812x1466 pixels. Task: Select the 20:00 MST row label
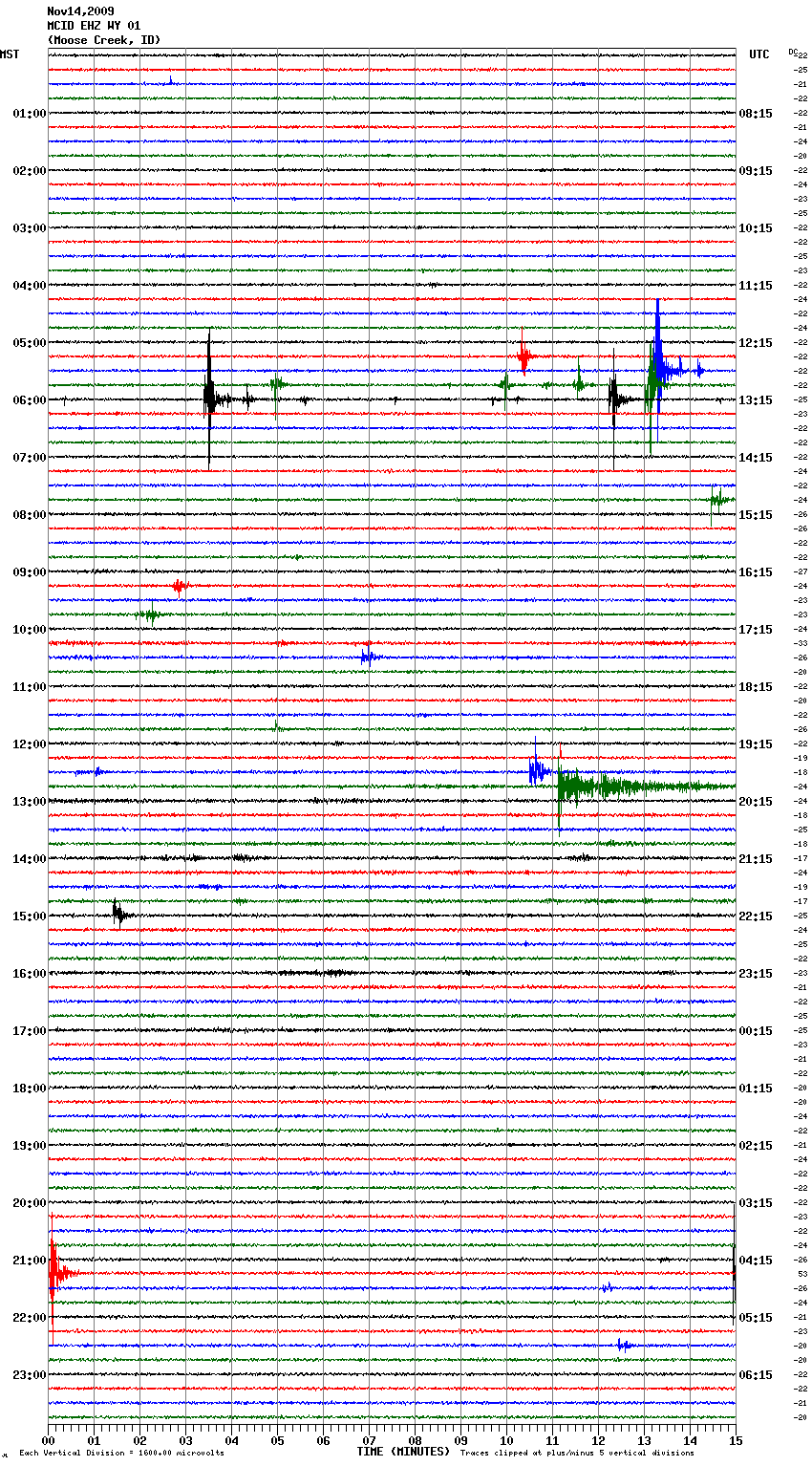pyautogui.click(x=30, y=1203)
